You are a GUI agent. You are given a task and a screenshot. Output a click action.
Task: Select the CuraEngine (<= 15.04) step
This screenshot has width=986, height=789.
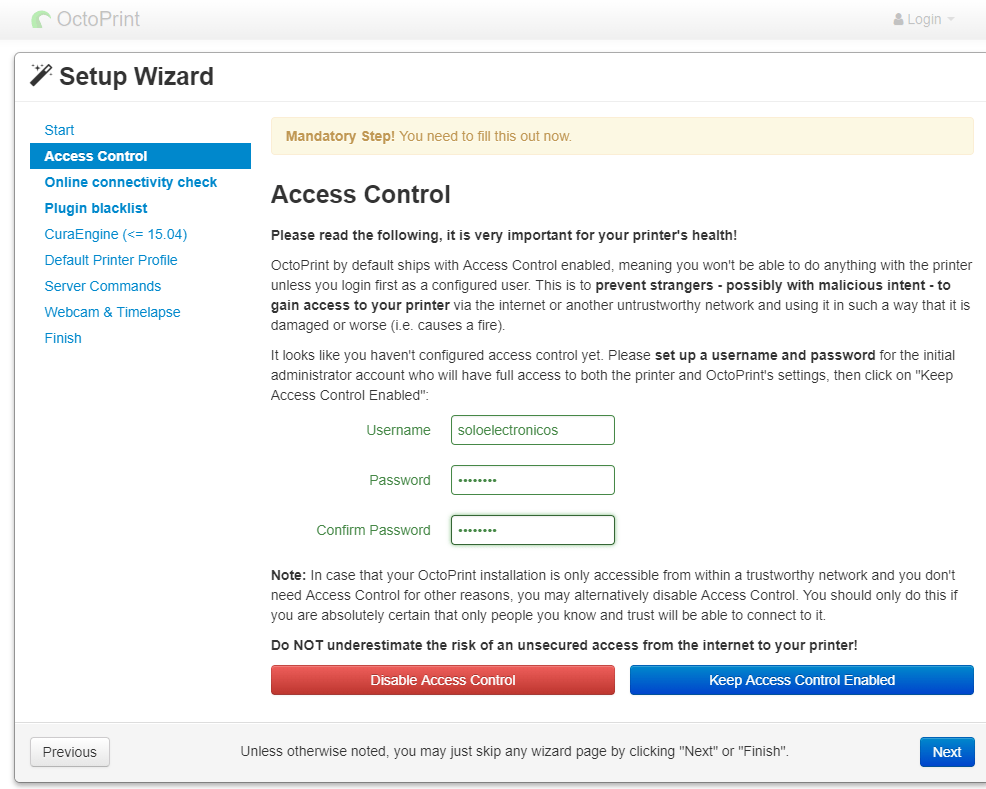pos(116,234)
